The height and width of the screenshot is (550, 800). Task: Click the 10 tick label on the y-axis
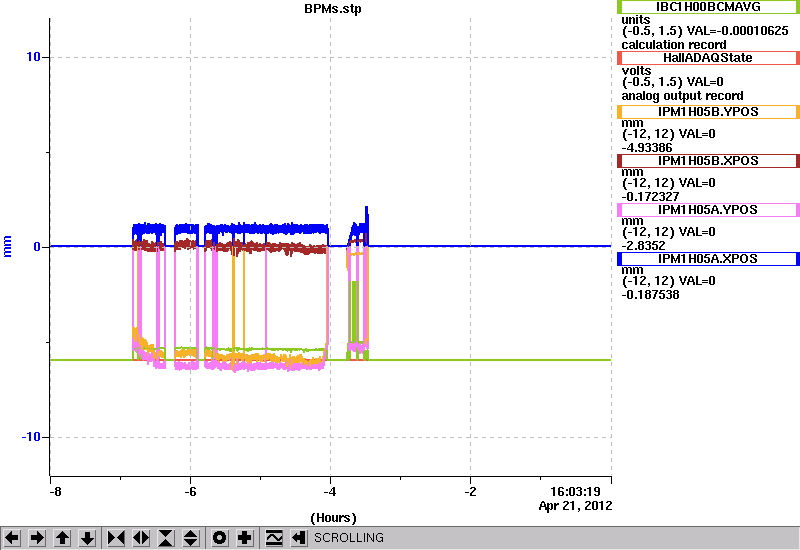pyautogui.click(x=33, y=57)
